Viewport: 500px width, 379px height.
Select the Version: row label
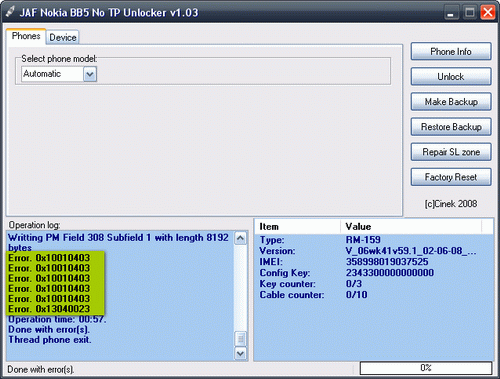coord(277,251)
